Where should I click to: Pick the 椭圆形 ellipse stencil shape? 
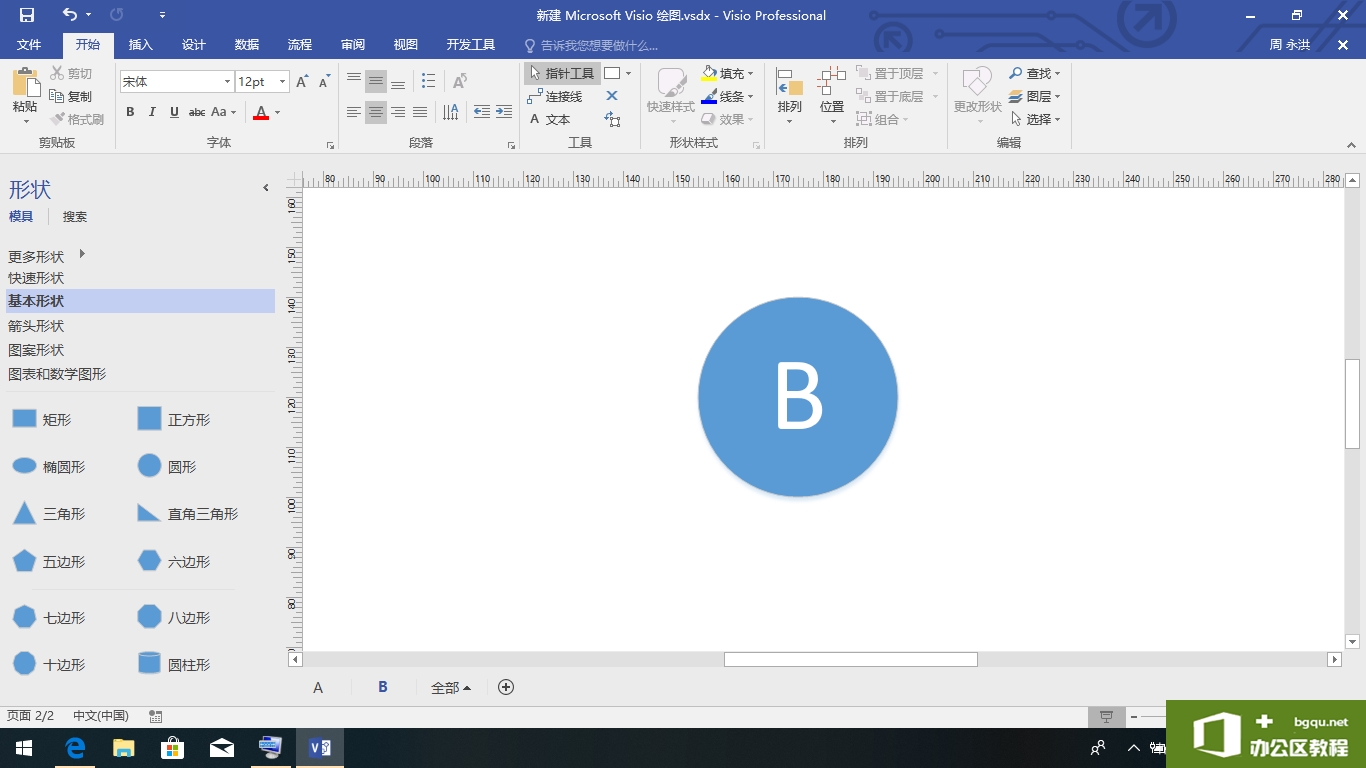pos(49,467)
